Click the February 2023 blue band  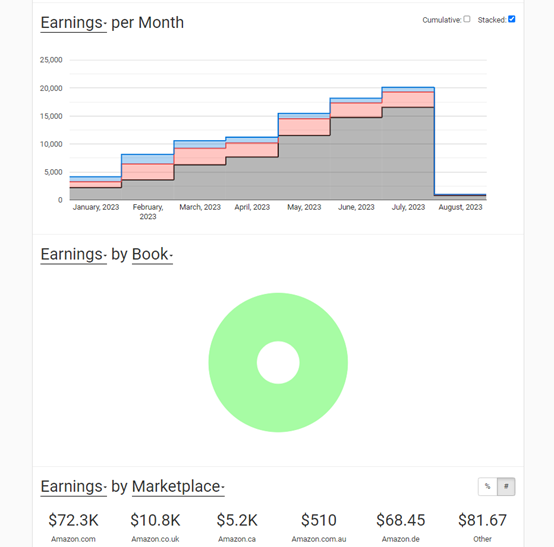pos(148,159)
